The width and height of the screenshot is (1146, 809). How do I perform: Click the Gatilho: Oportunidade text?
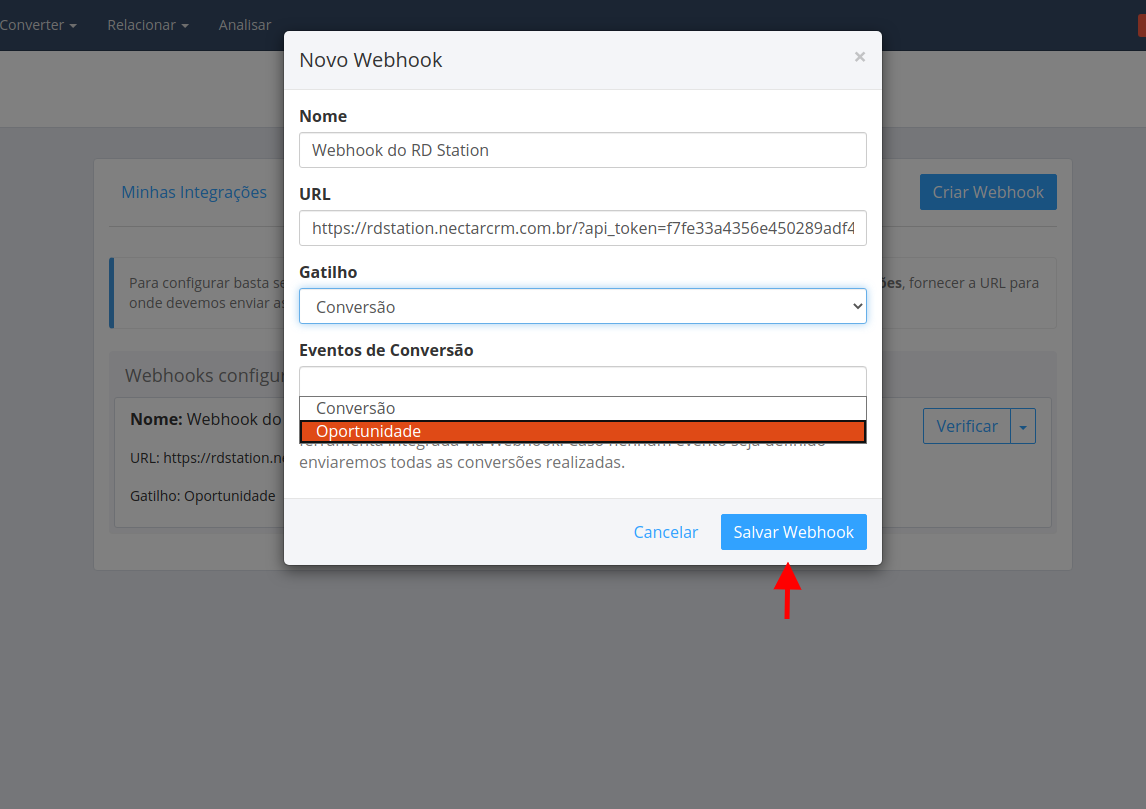click(202, 496)
